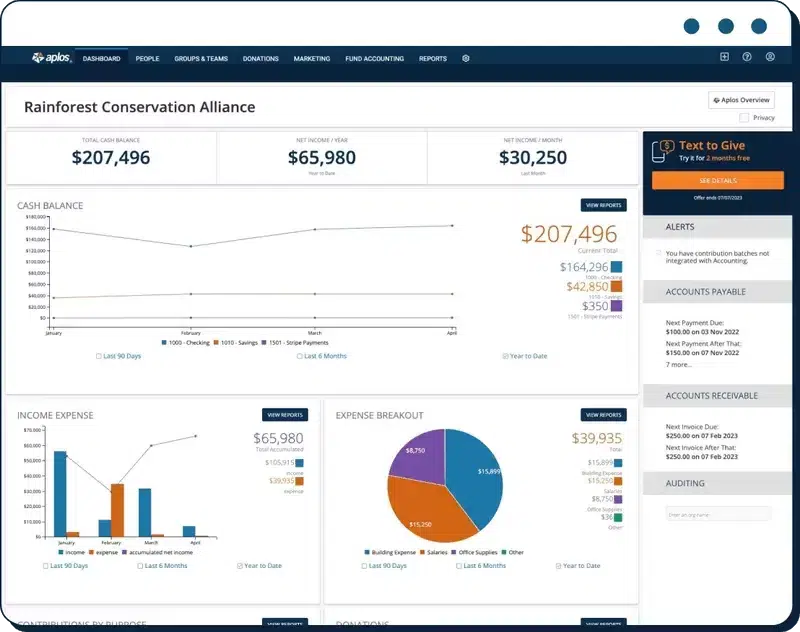
Task: Open the Fund Accounting menu
Action: 374,59
